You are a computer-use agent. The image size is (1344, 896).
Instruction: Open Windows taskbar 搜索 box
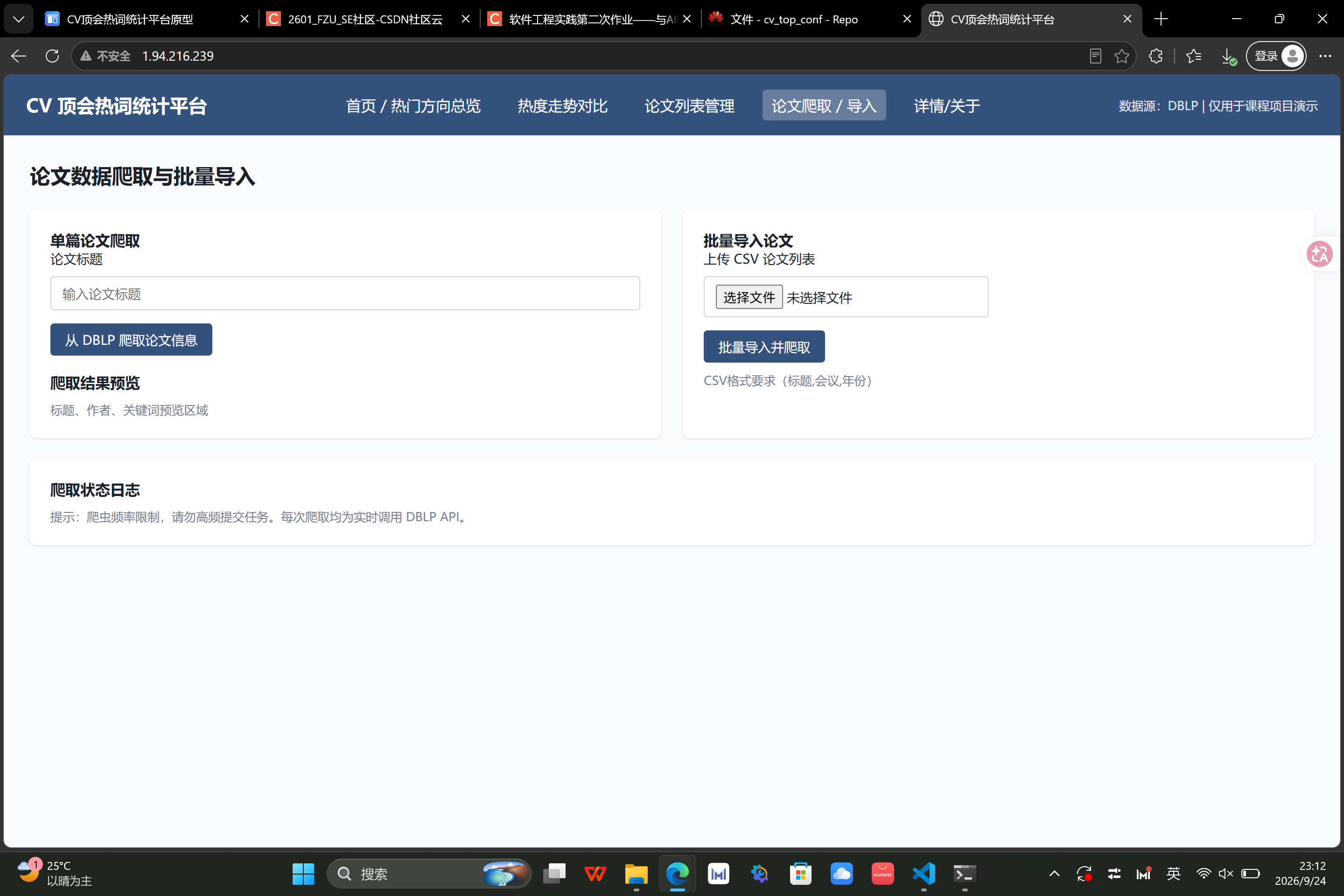[x=428, y=873]
